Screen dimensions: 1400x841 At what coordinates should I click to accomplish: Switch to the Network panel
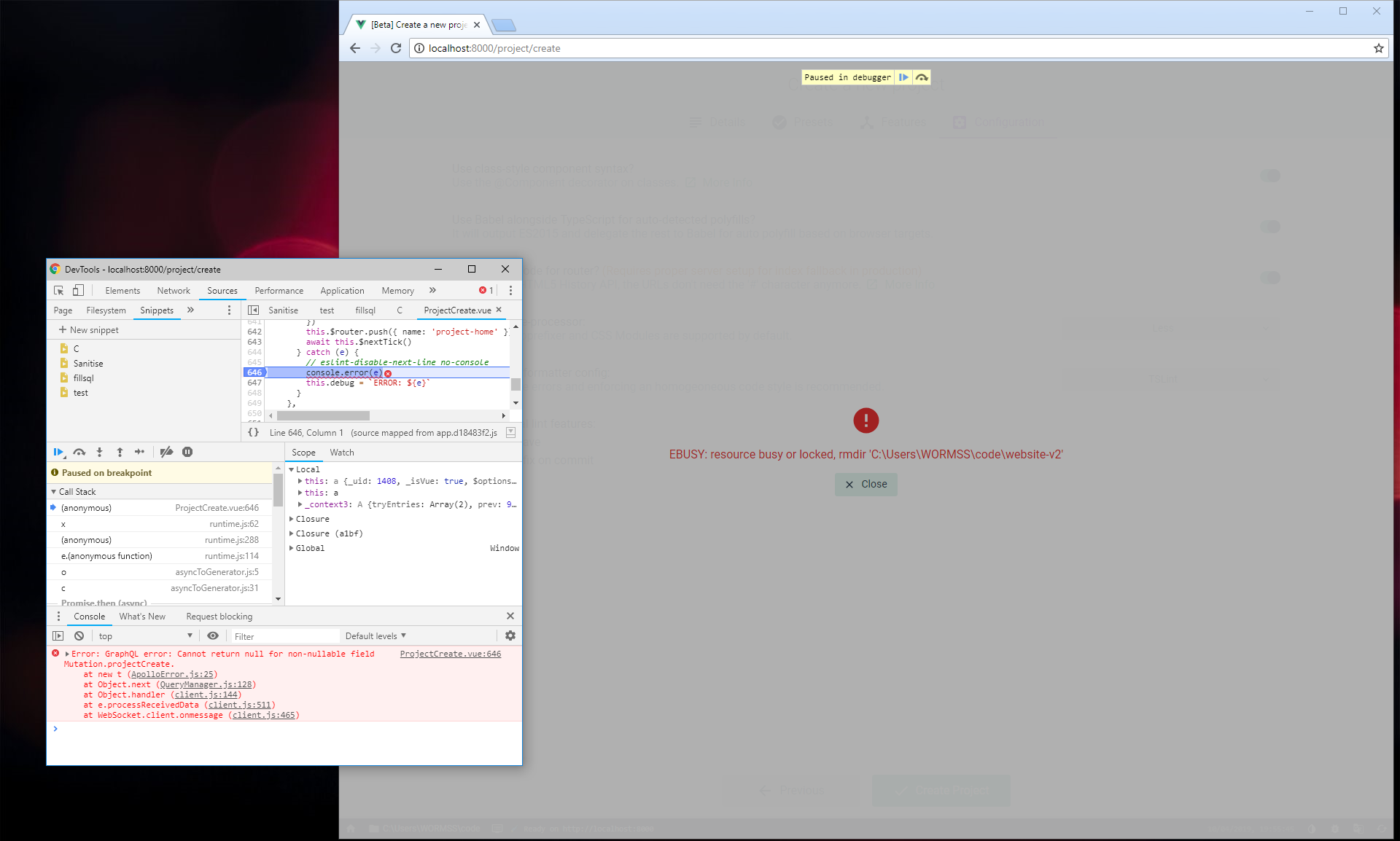pyautogui.click(x=173, y=290)
